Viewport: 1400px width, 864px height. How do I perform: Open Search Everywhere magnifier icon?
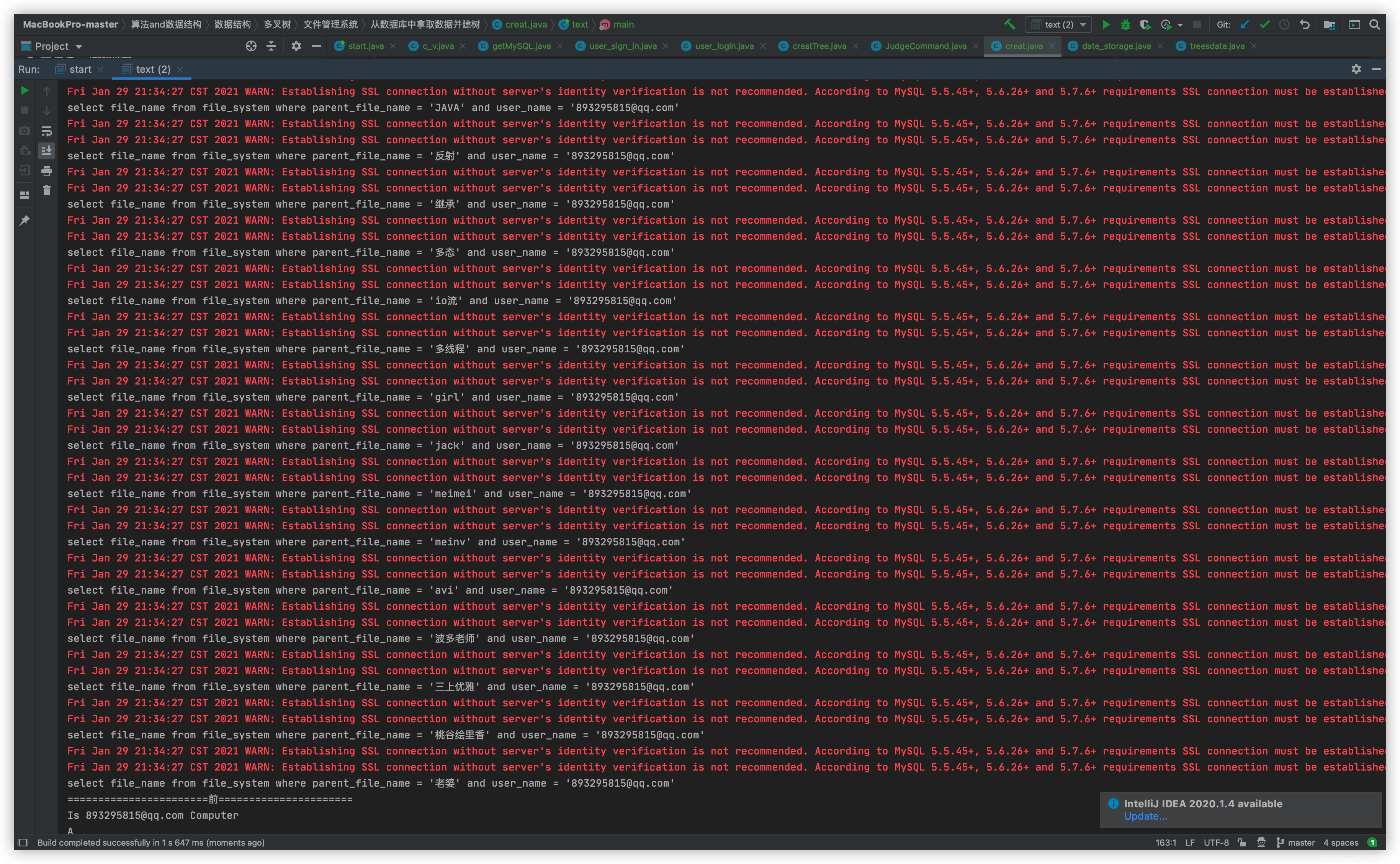coord(1374,25)
